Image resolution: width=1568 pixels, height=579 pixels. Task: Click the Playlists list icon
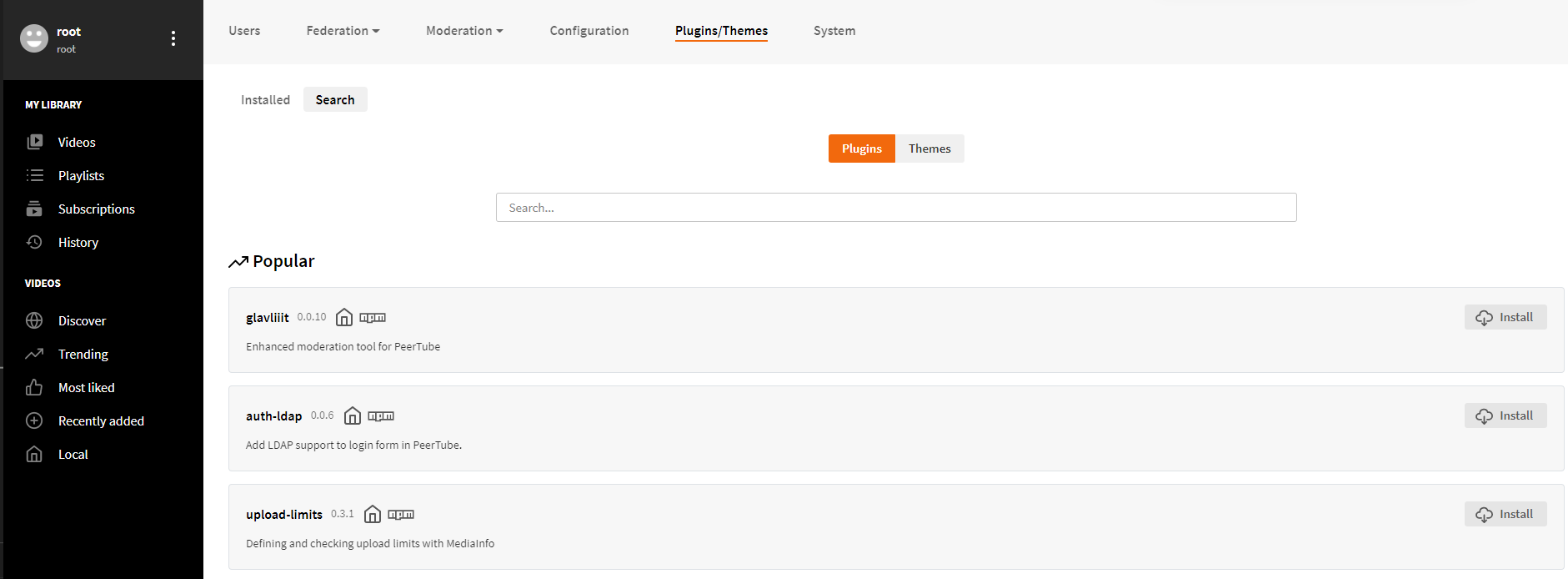[34, 175]
